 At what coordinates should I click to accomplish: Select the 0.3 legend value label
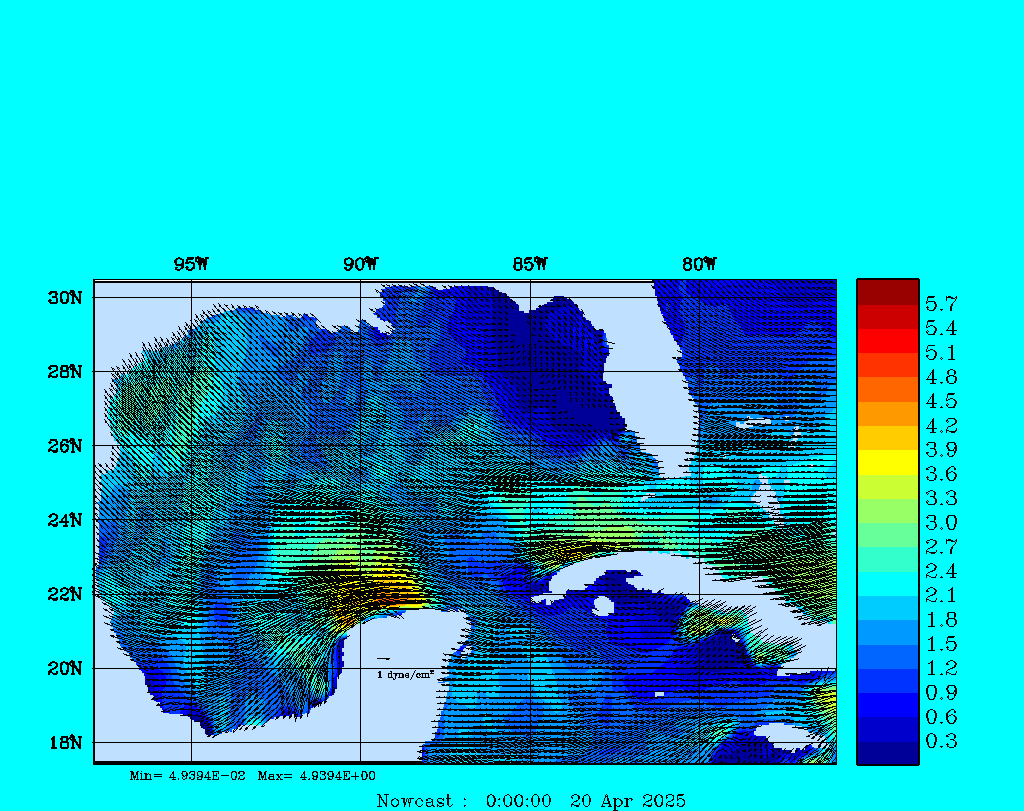coord(941,742)
